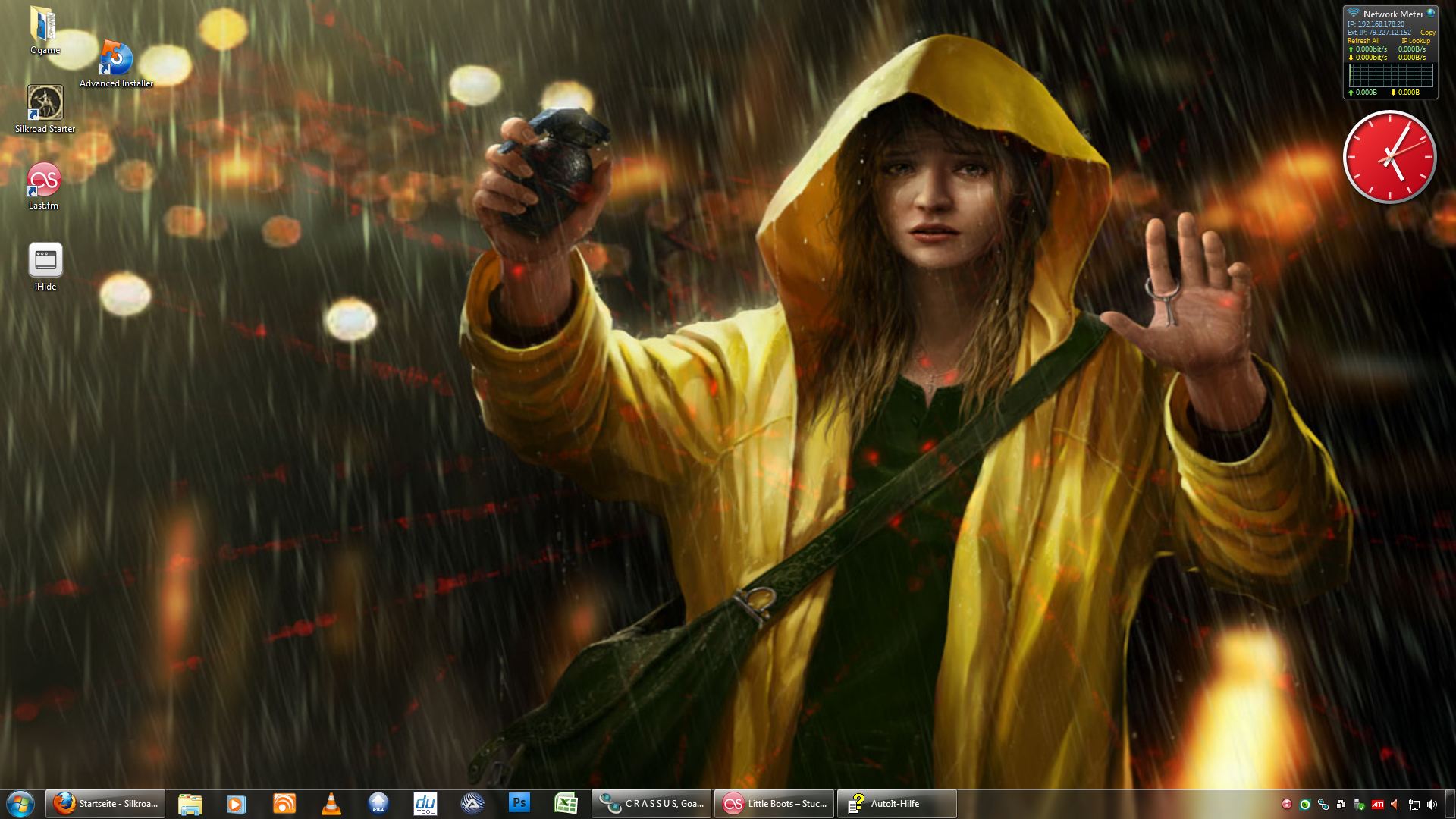Open VLC media player from taskbar
This screenshot has width=1456, height=819.
tap(331, 804)
